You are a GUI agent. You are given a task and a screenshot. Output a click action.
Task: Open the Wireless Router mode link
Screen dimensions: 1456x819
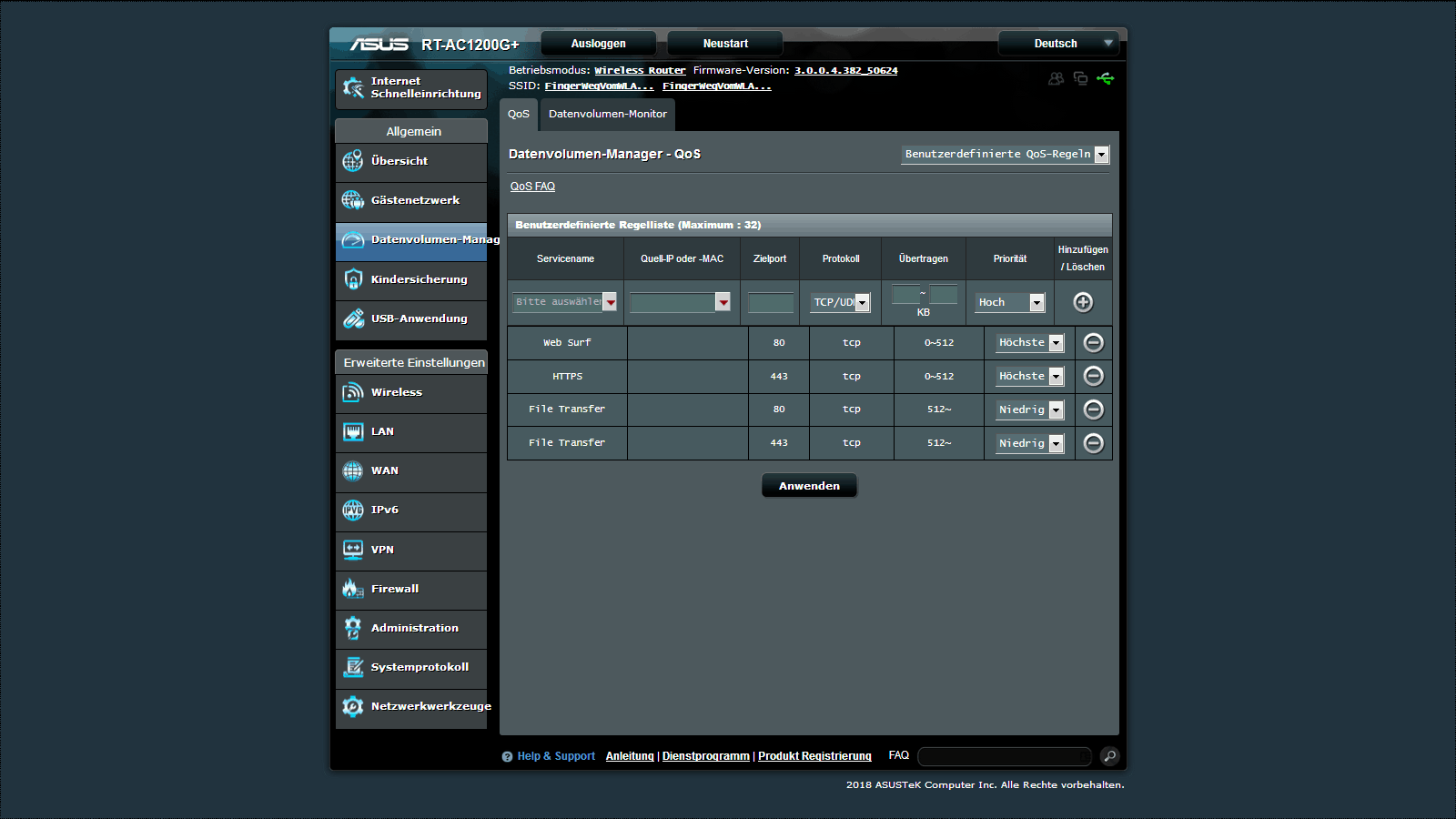click(640, 70)
